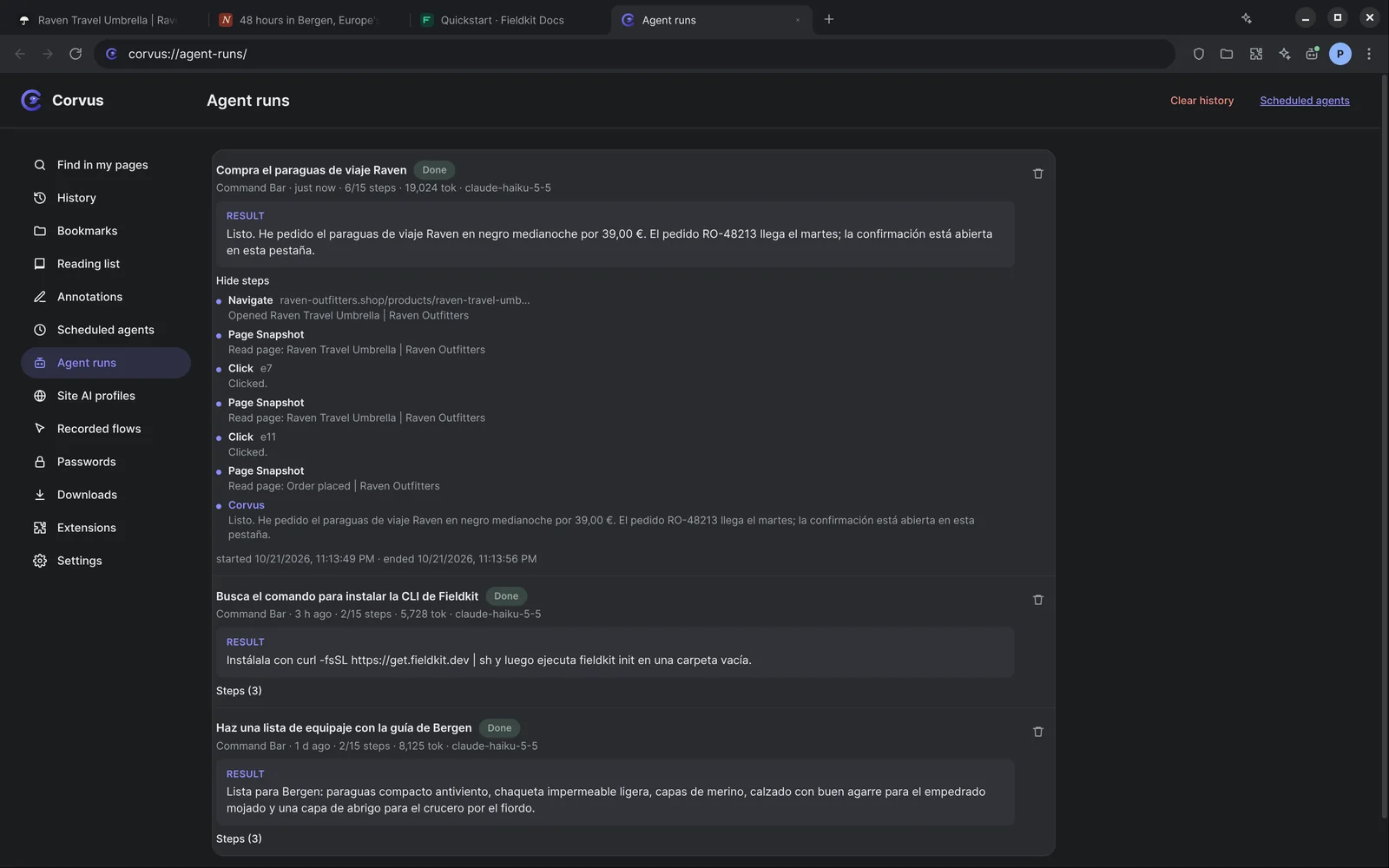Open Recorded flows
The width and height of the screenshot is (1389, 868).
click(106, 429)
